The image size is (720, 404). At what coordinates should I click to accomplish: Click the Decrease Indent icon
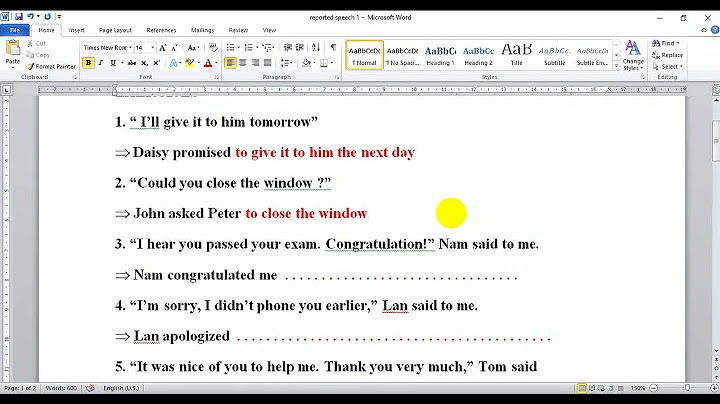point(287,47)
